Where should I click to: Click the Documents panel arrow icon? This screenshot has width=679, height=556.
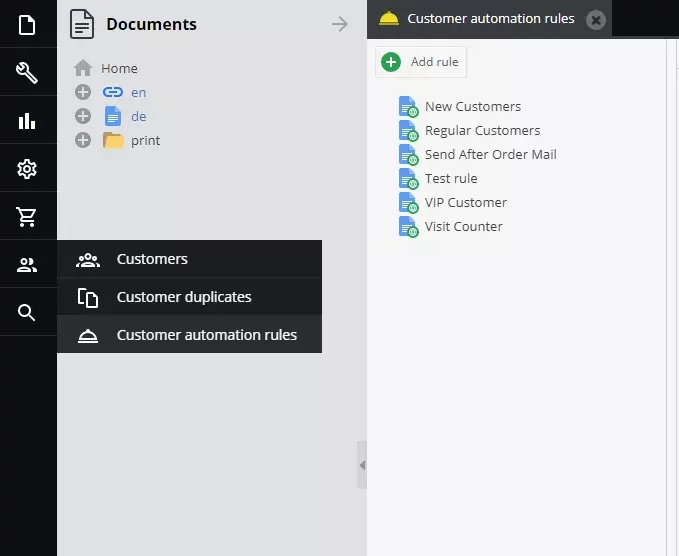340,24
